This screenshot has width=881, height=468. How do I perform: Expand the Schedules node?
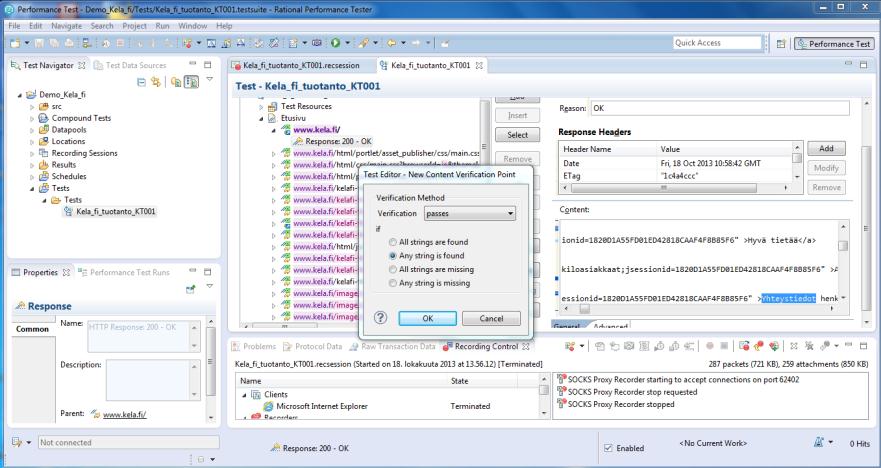point(32,176)
